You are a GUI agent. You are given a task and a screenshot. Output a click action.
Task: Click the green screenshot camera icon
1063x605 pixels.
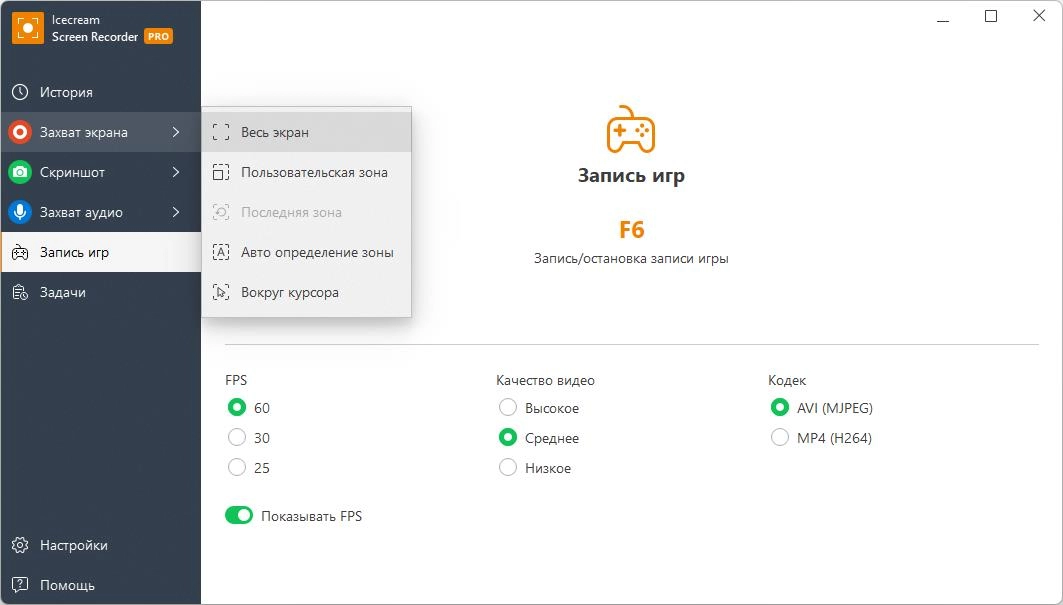point(20,172)
